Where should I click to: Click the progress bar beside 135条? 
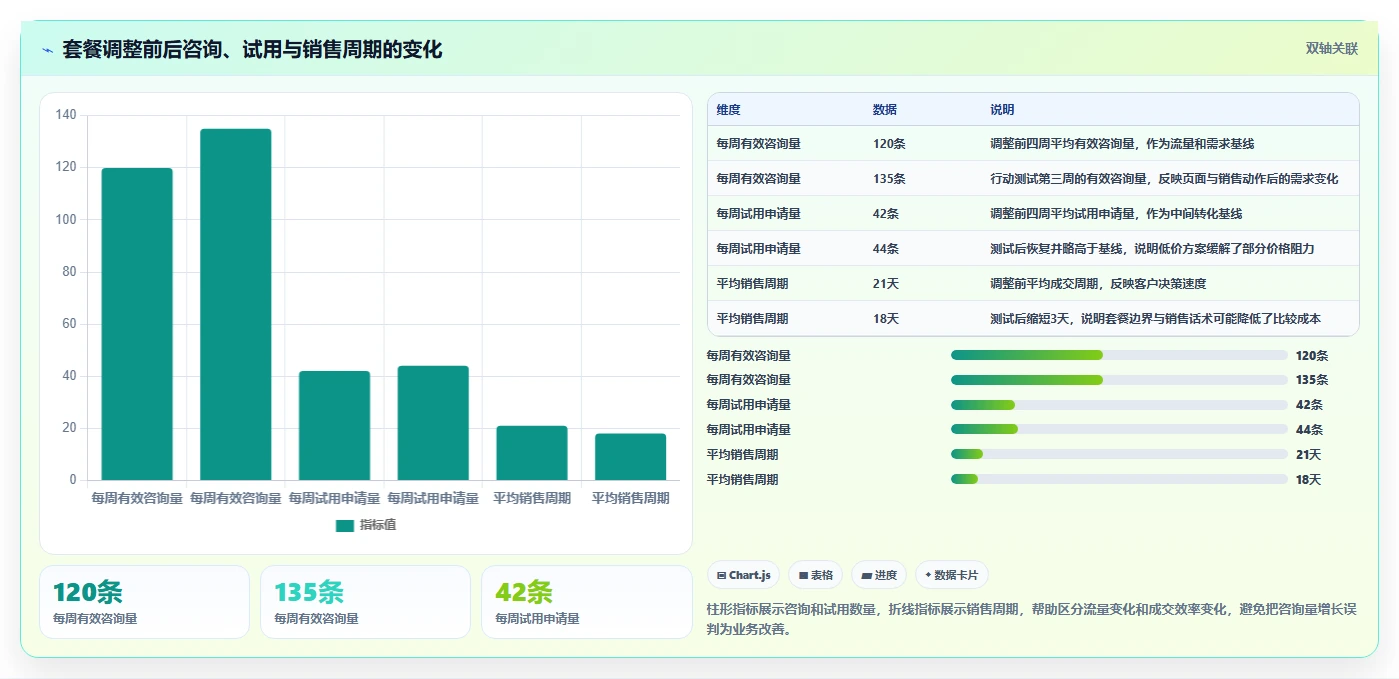(x=1119, y=380)
